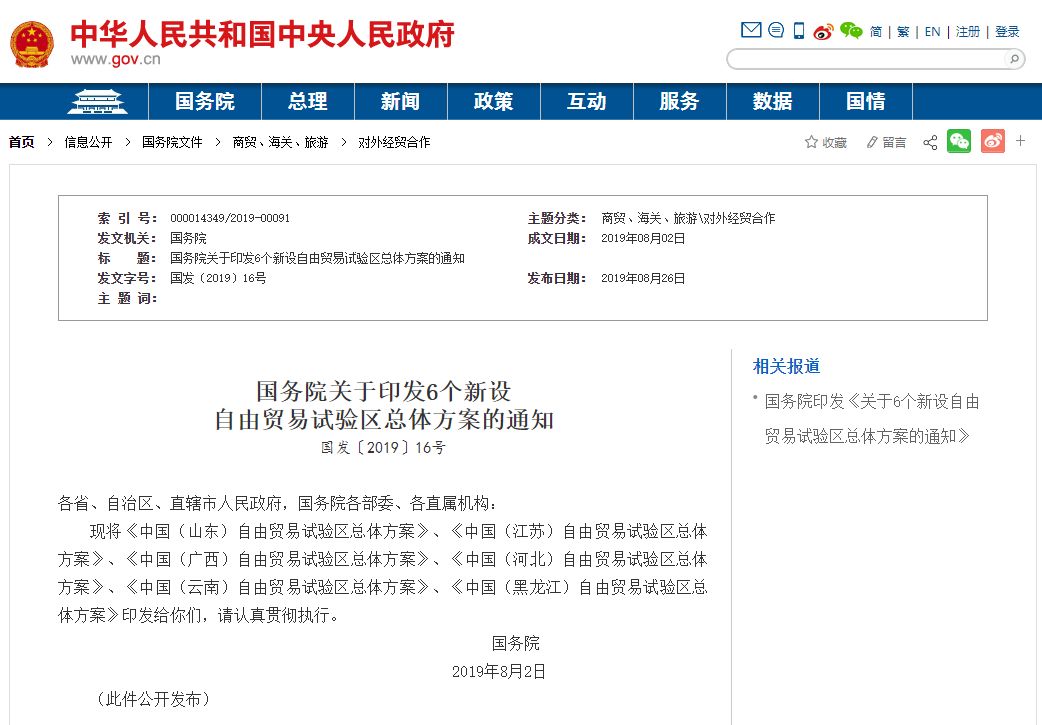Screen dimensions: 1042x725
Task: Click the title row in the info box
Action: point(282,258)
